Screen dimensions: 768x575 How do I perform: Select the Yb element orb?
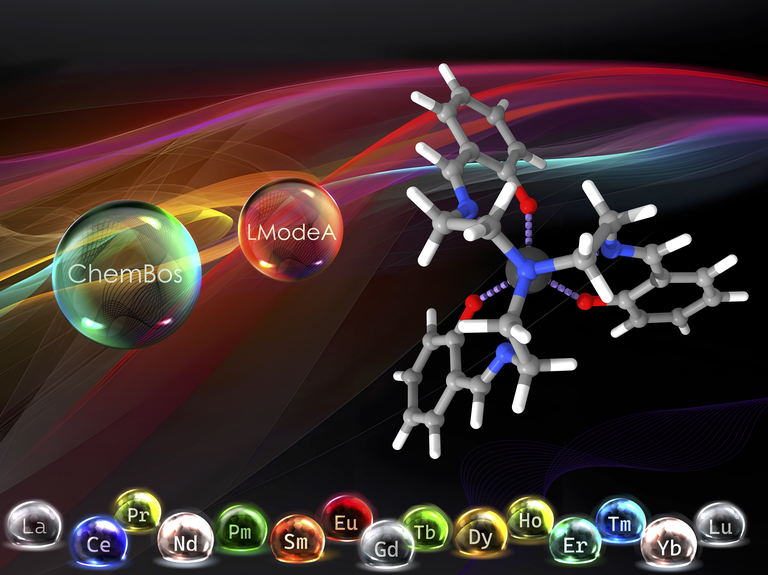[668, 543]
